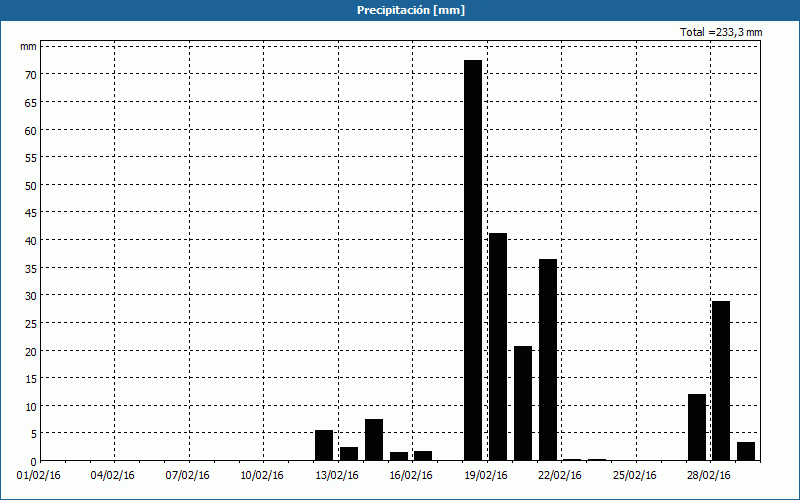Click the y-axis value 55
This screenshot has height=500, width=800.
click(x=31, y=158)
